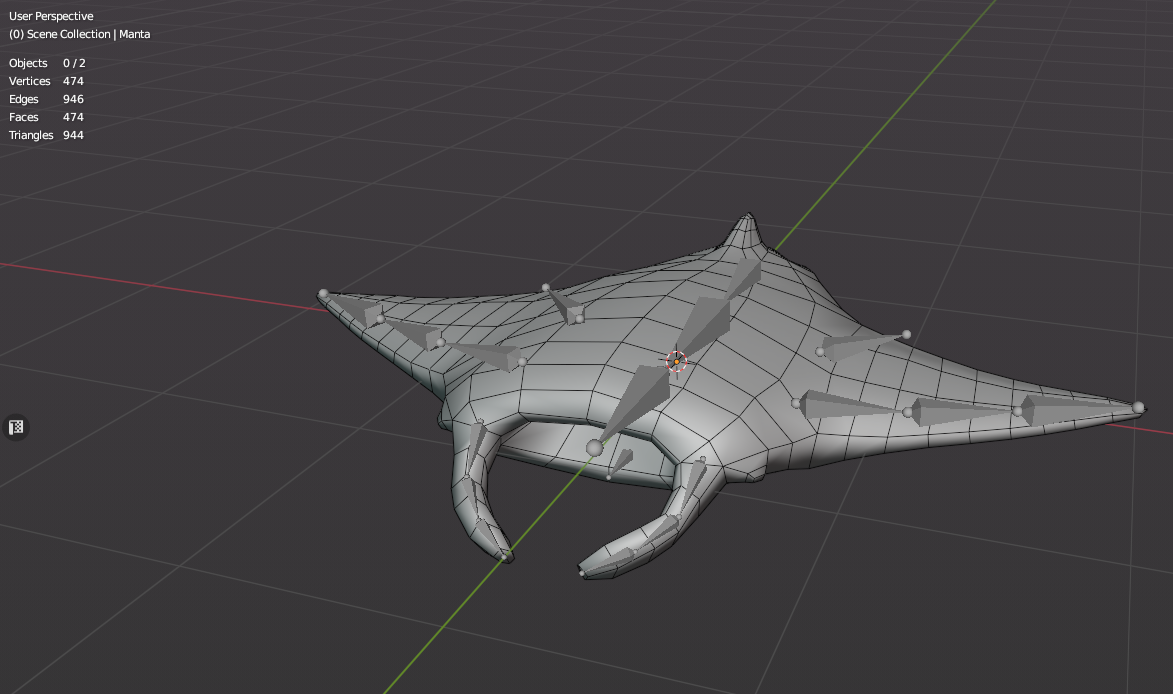
Task: Click the tip of the right cephalic fin
Action: tap(582, 573)
